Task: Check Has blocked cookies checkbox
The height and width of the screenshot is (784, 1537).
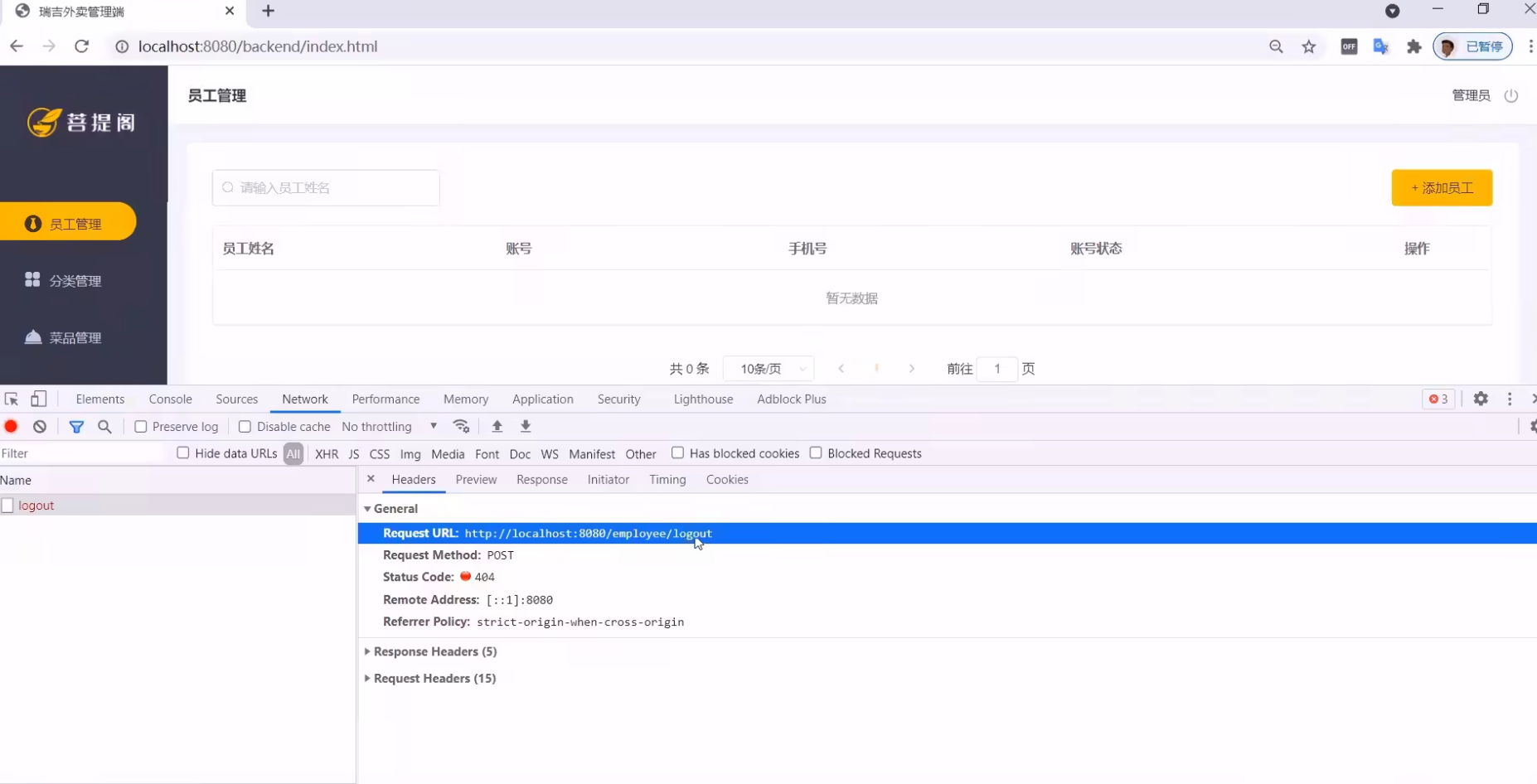Action: pos(677,452)
